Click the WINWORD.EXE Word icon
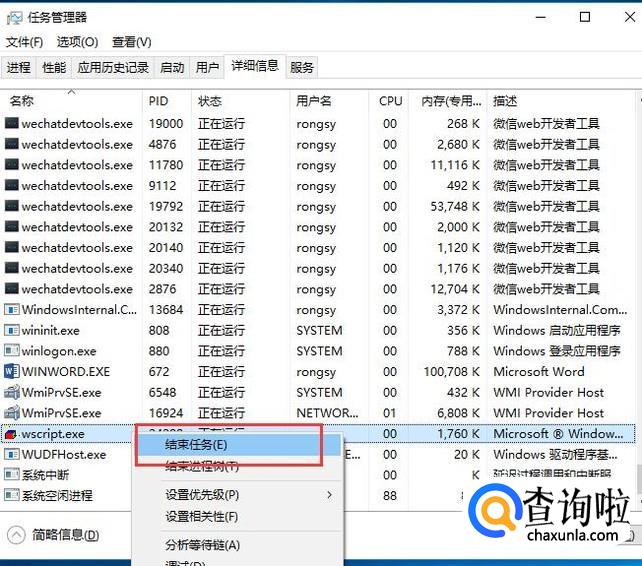The image size is (642, 566). (x=11, y=371)
